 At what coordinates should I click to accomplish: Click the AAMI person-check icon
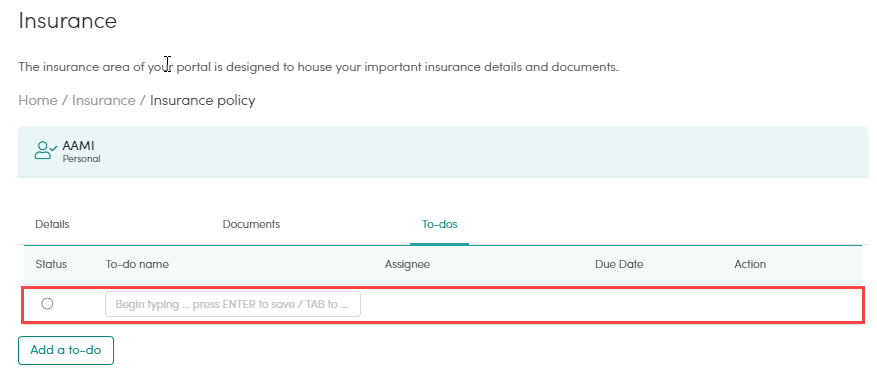click(x=45, y=150)
